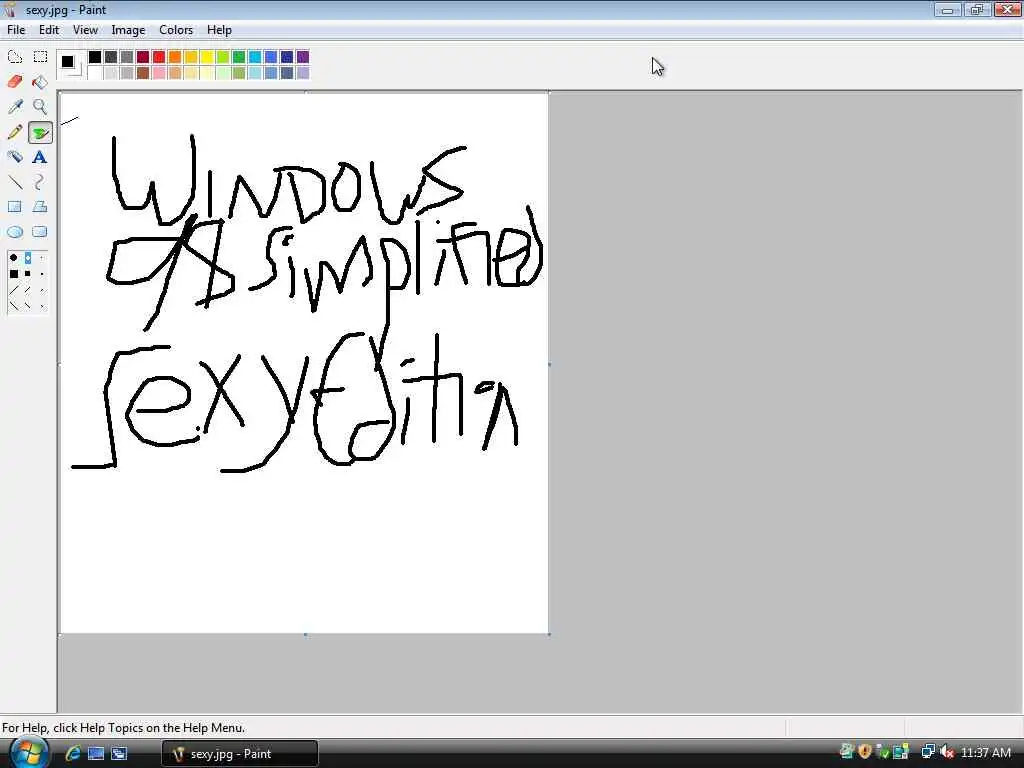Open the Windows Start orb
The image size is (1024, 768).
point(29,752)
